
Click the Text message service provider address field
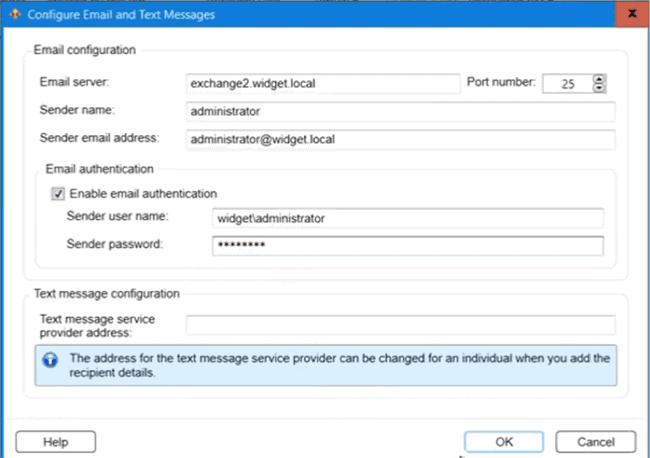[x=400, y=325]
